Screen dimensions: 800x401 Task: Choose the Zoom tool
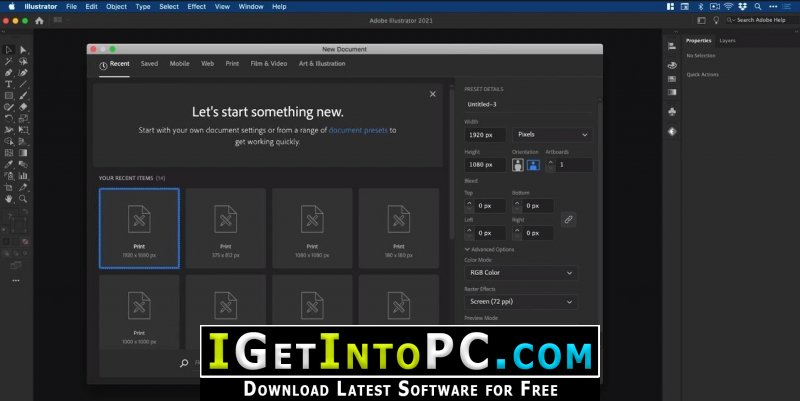click(x=23, y=199)
